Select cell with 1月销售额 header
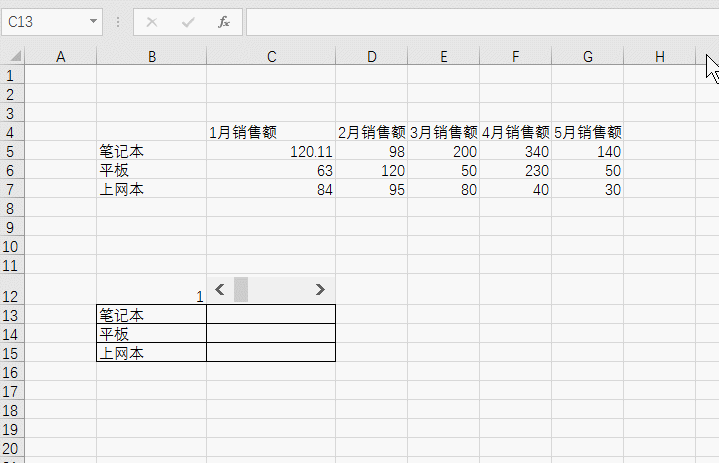Viewport: 719px width, 463px height. pyautogui.click(x=271, y=132)
